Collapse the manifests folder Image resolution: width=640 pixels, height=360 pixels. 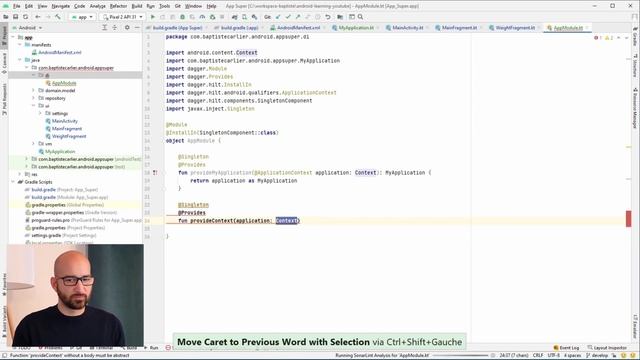pyautogui.click(x=20, y=44)
